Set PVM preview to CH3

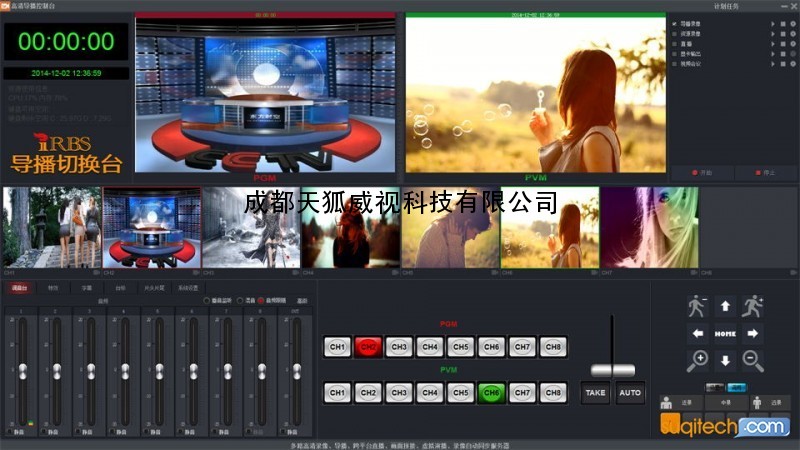399,393
